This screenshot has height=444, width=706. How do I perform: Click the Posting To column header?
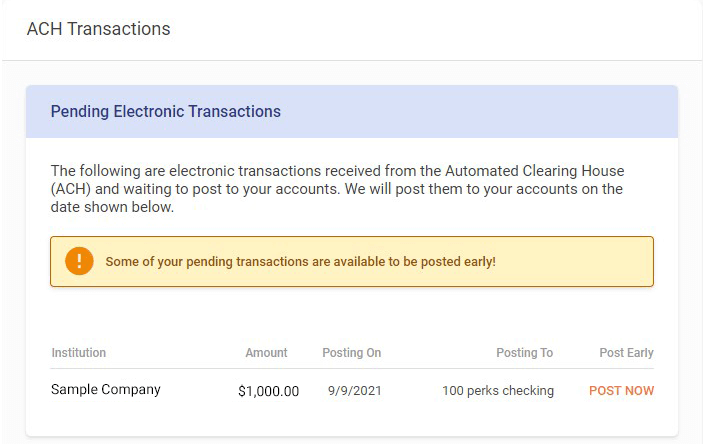[x=524, y=353]
